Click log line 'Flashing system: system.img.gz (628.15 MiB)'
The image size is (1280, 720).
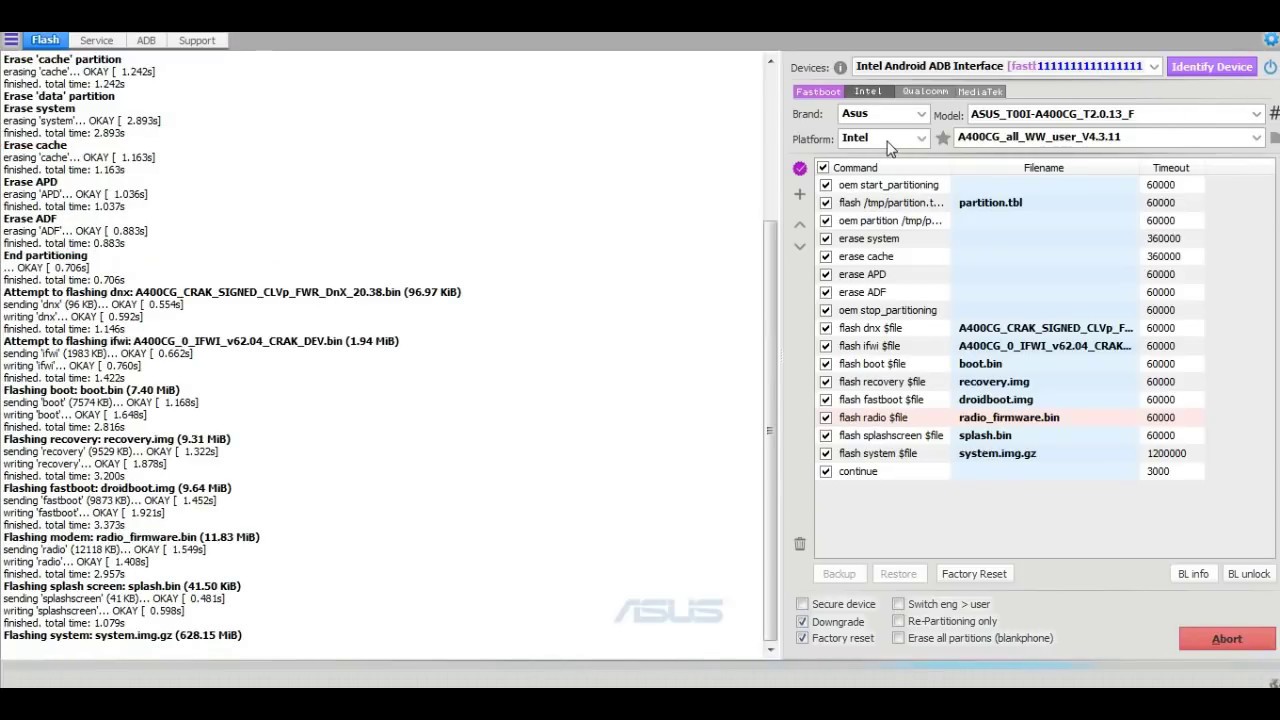point(123,635)
